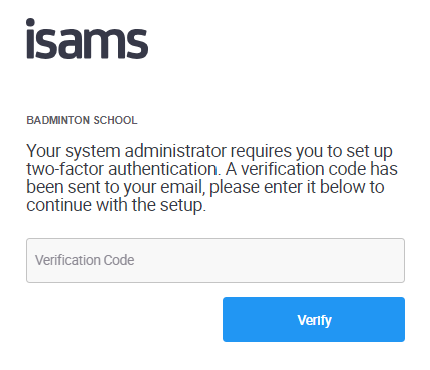
Task: Click the word 'BADMINTON' in the school name
Action: [58, 120]
